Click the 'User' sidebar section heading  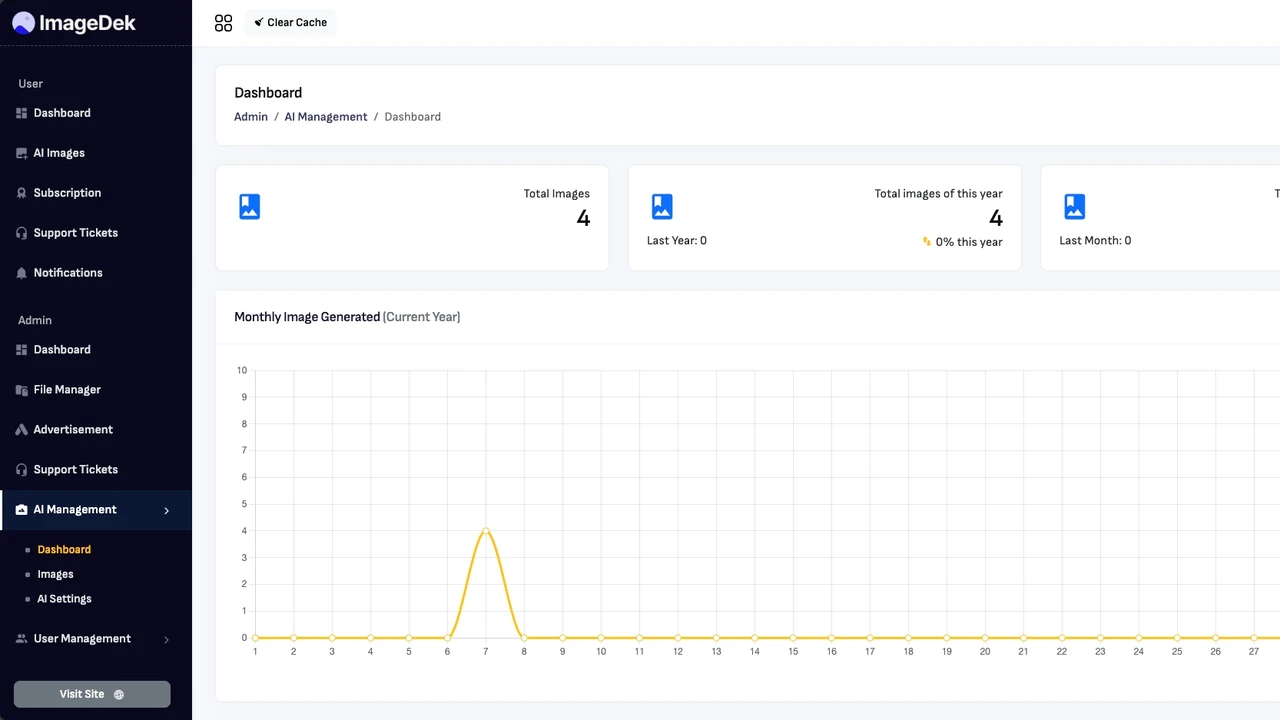[31, 84]
